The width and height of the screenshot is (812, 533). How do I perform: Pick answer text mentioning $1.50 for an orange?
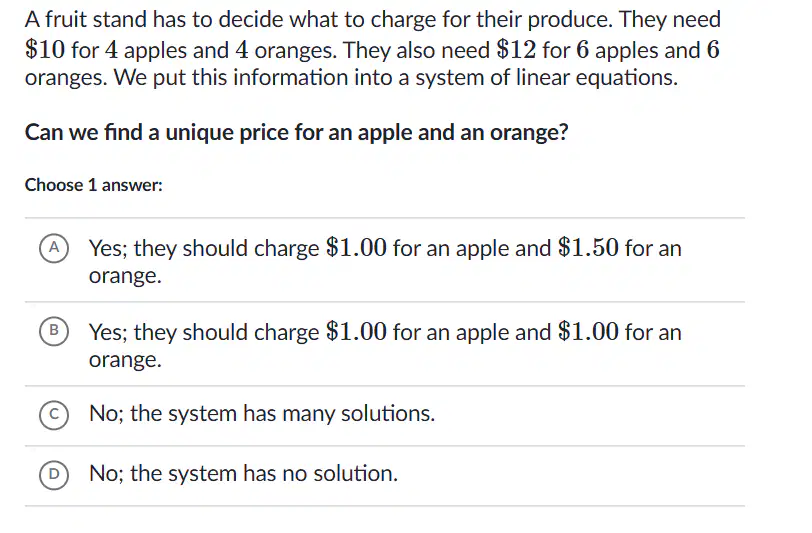385,261
